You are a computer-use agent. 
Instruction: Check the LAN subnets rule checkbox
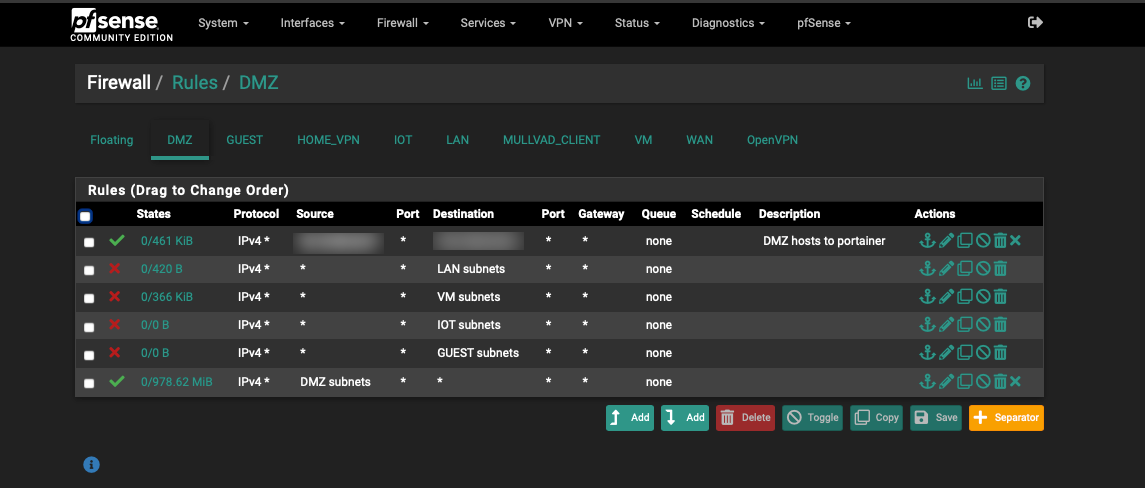pyautogui.click(x=89, y=270)
